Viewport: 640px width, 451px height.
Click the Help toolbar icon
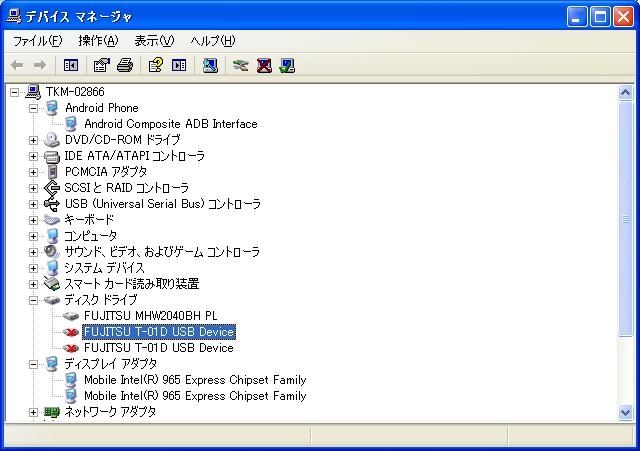pos(156,65)
